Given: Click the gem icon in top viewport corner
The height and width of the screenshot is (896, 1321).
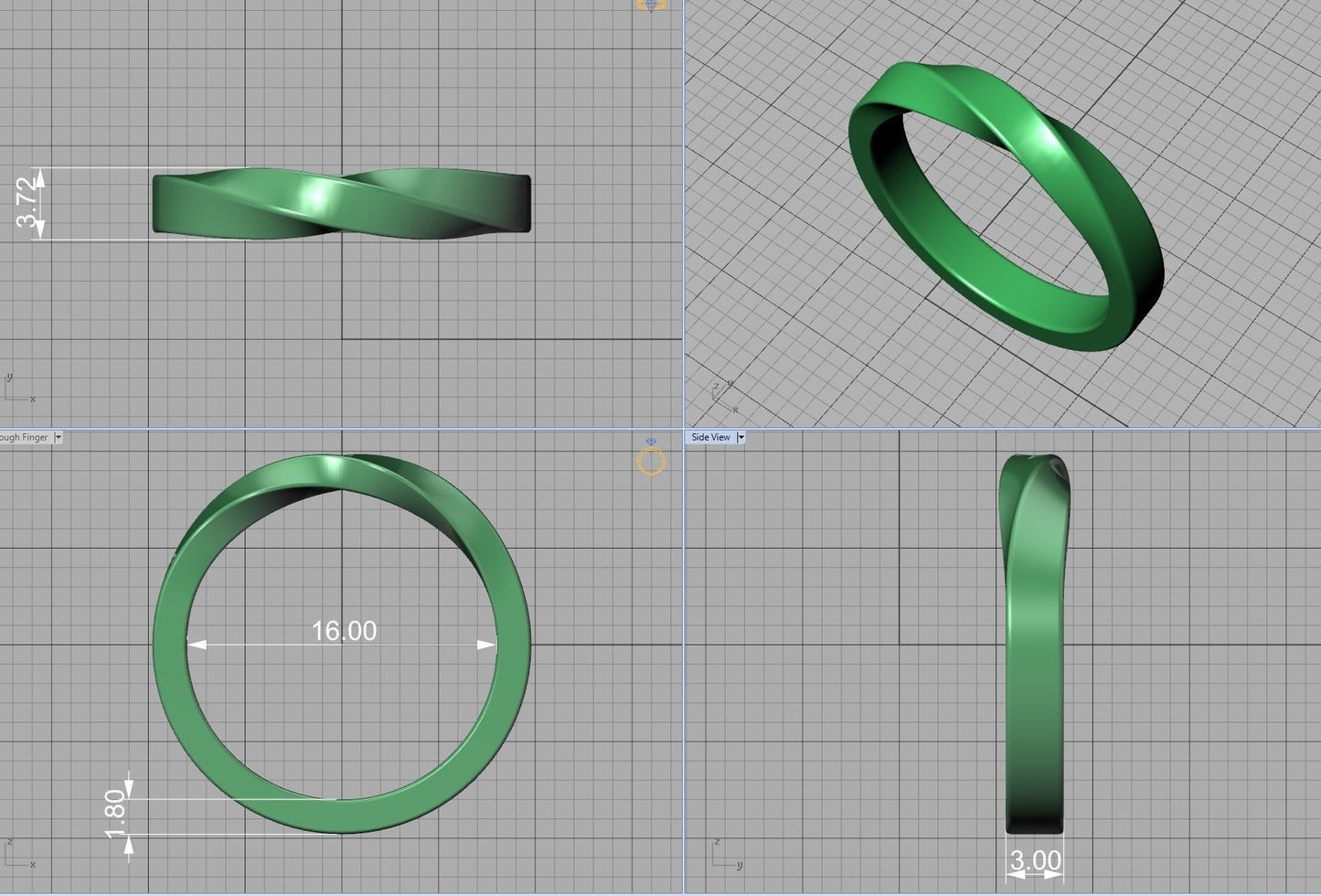Looking at the screenshot, I should click(650, 5).
